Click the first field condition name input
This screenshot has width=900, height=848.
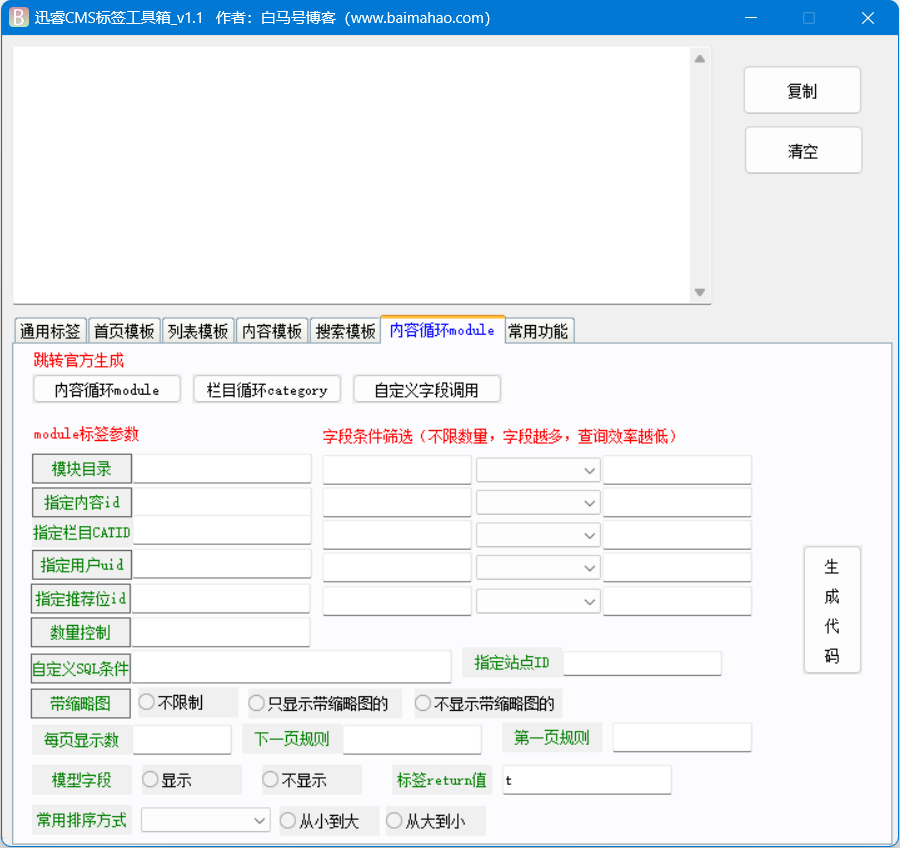tap(397, 470)
